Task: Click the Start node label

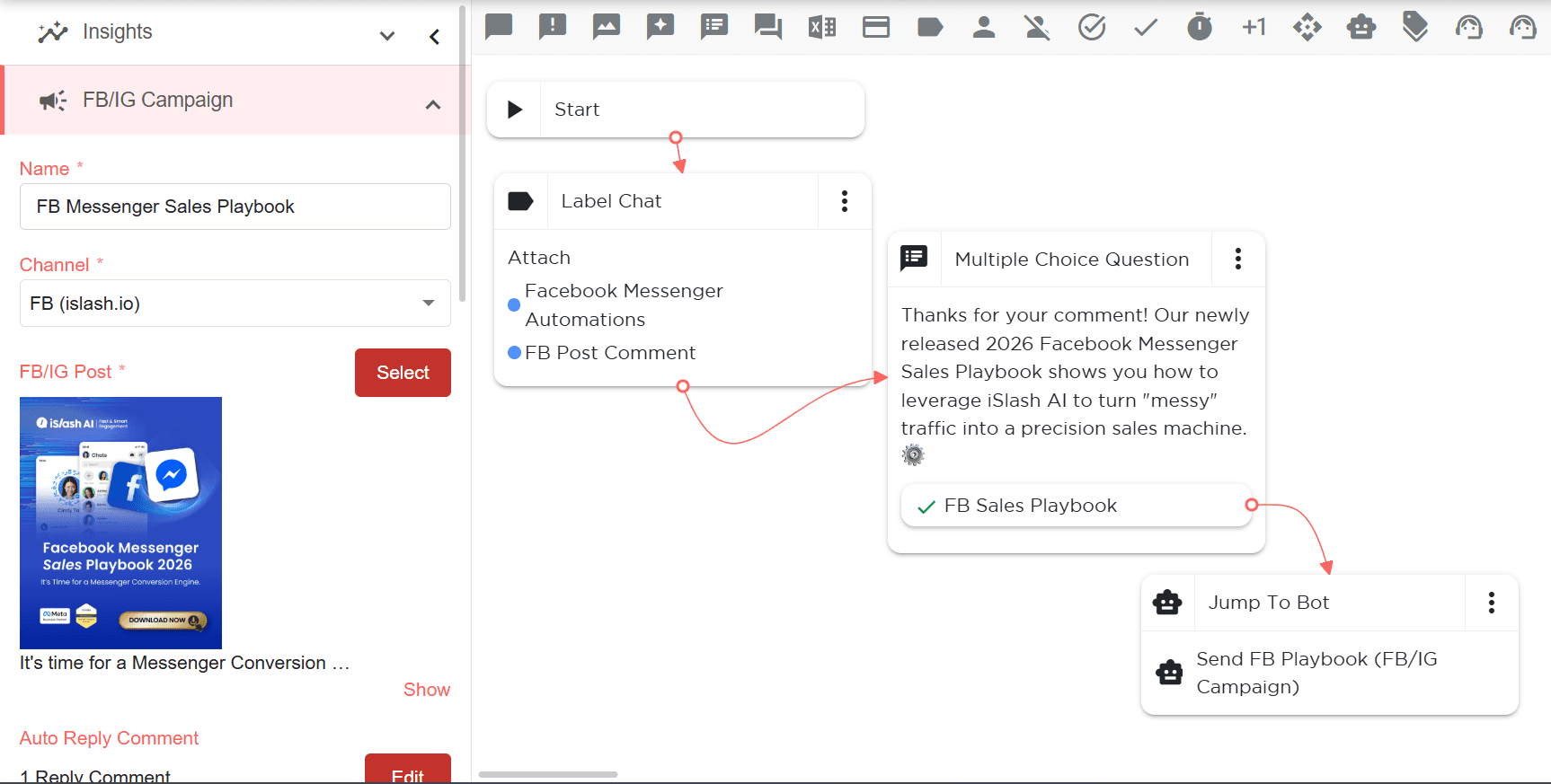Action: [x=577, y=110]
